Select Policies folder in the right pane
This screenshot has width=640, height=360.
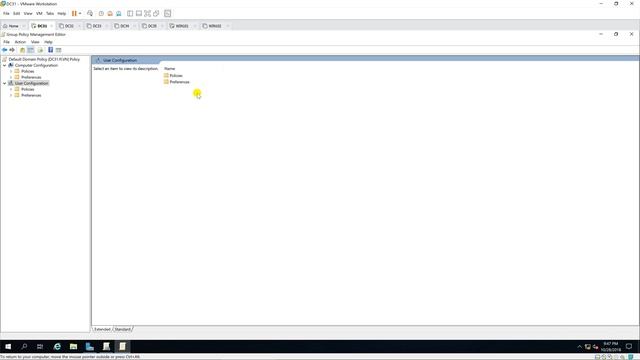tap(176, 76)
